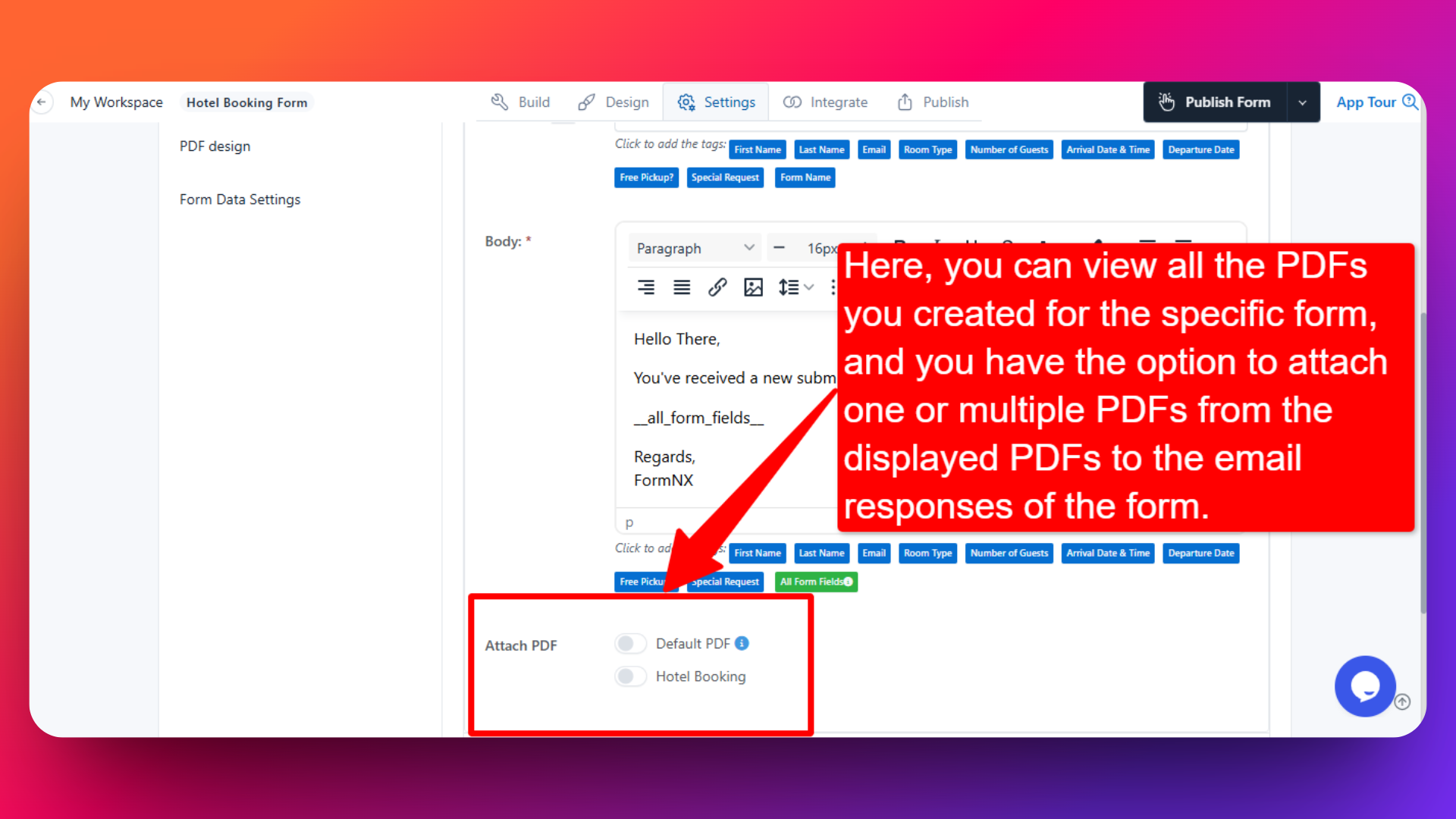This screenshot has width=1456, height=819.
Task: Insert Email tag into the body
Action: (874, 553)
